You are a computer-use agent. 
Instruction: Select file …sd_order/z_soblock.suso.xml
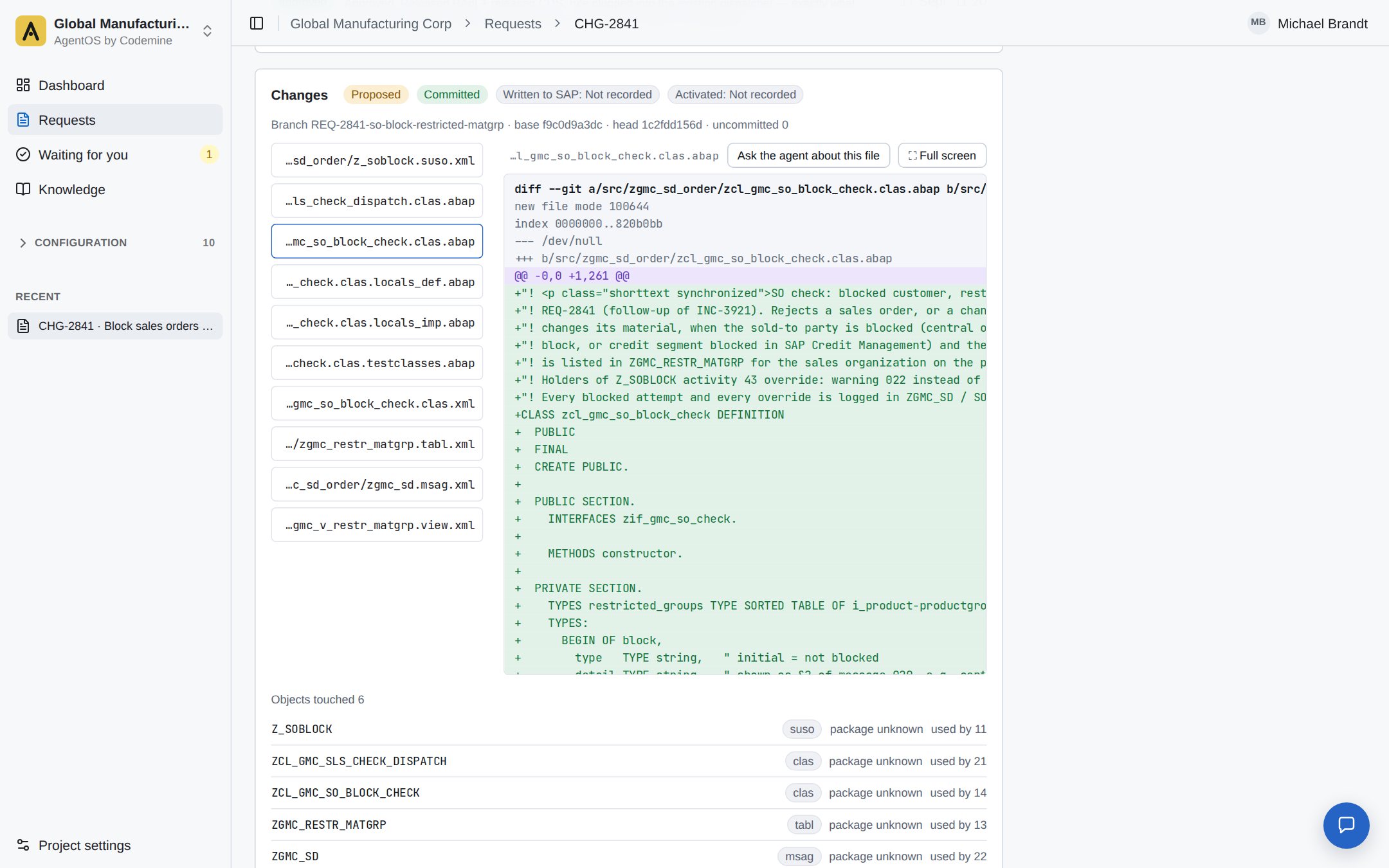pos(377,161)
